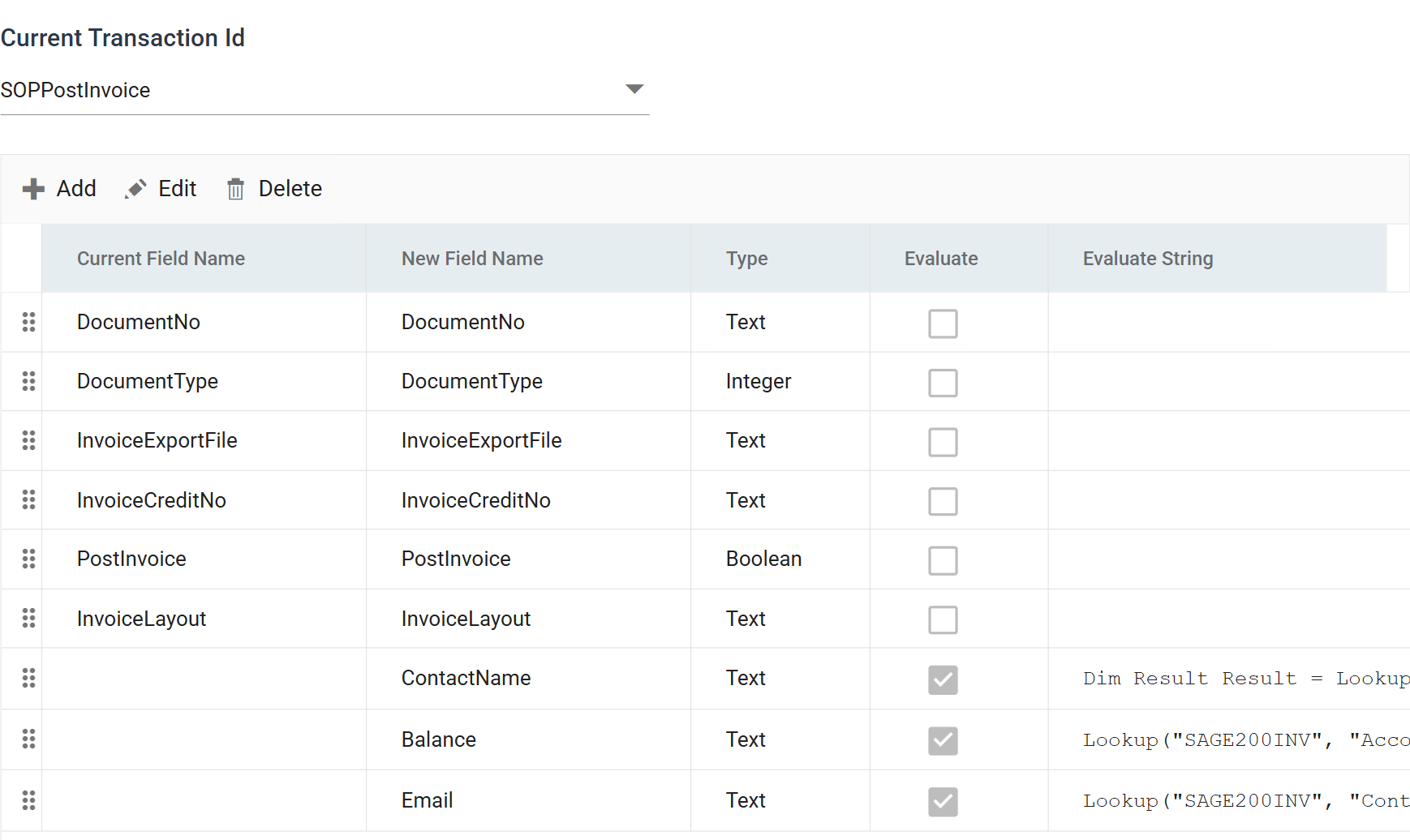Click the Edit button label
Image resolution: width=1410 pixels, height=840 pixels.
coord(178,189)
